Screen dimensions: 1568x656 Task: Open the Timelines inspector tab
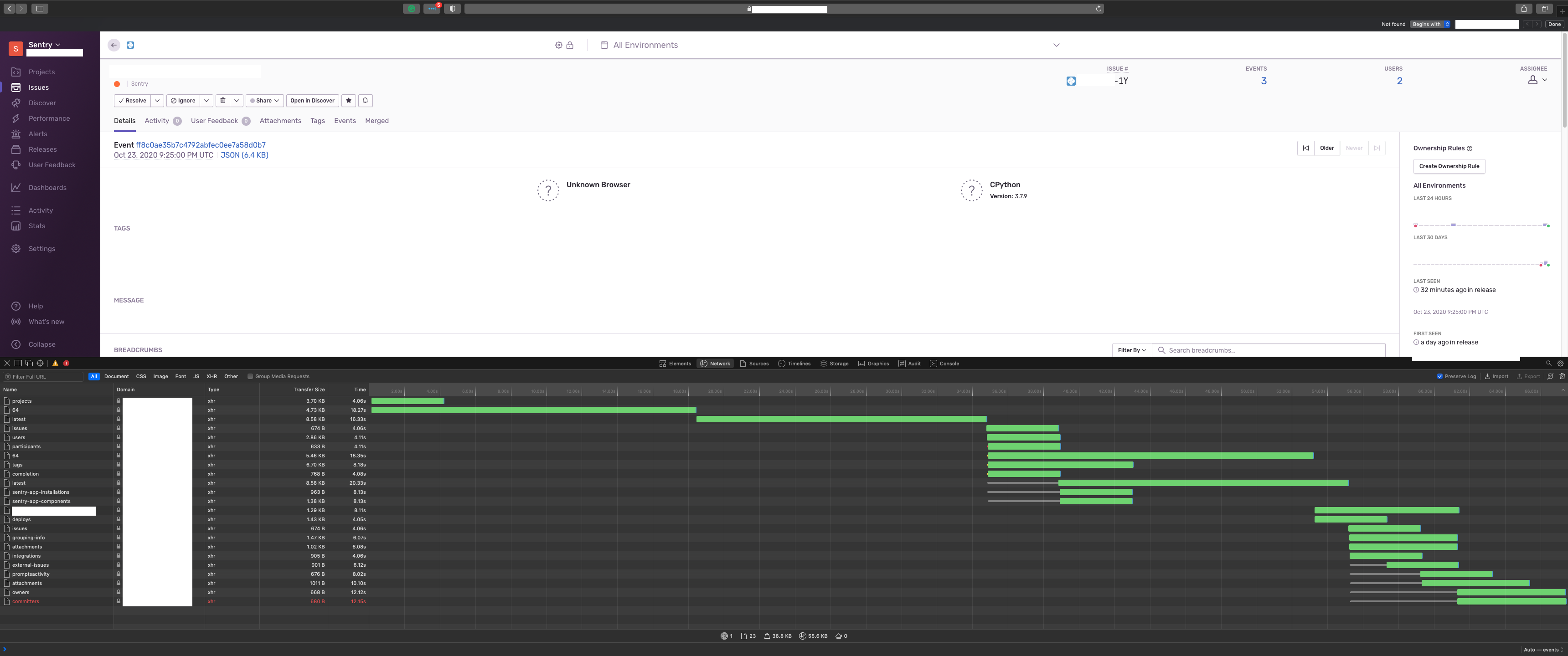794,363
